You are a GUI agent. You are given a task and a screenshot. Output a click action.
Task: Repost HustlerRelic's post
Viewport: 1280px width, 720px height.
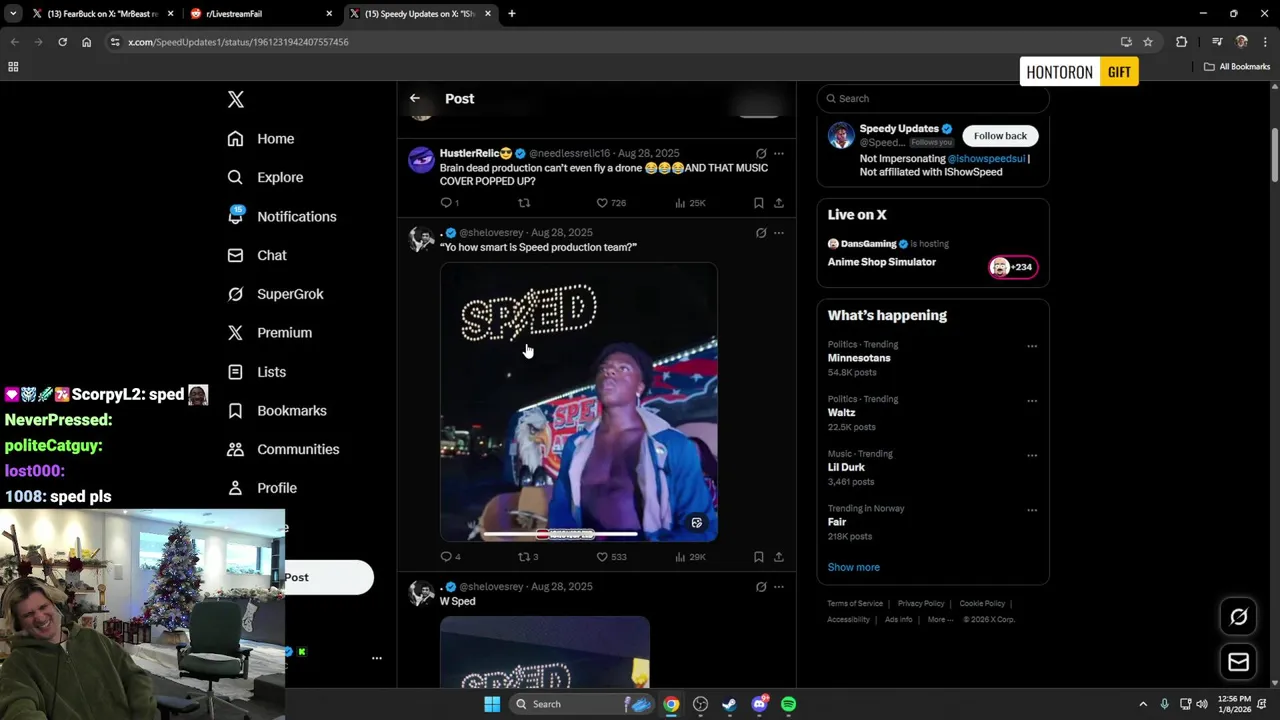tap(523, 203)
